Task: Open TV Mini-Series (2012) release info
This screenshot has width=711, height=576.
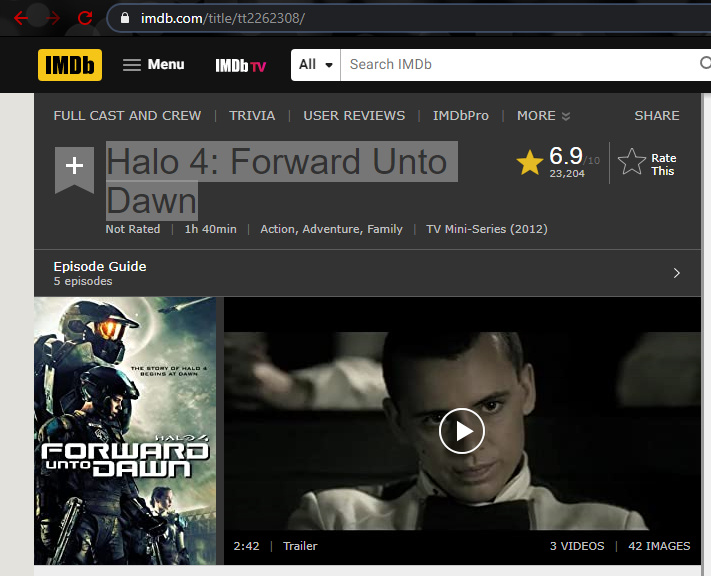Action: pyautogui.click(x=487, y=229)
